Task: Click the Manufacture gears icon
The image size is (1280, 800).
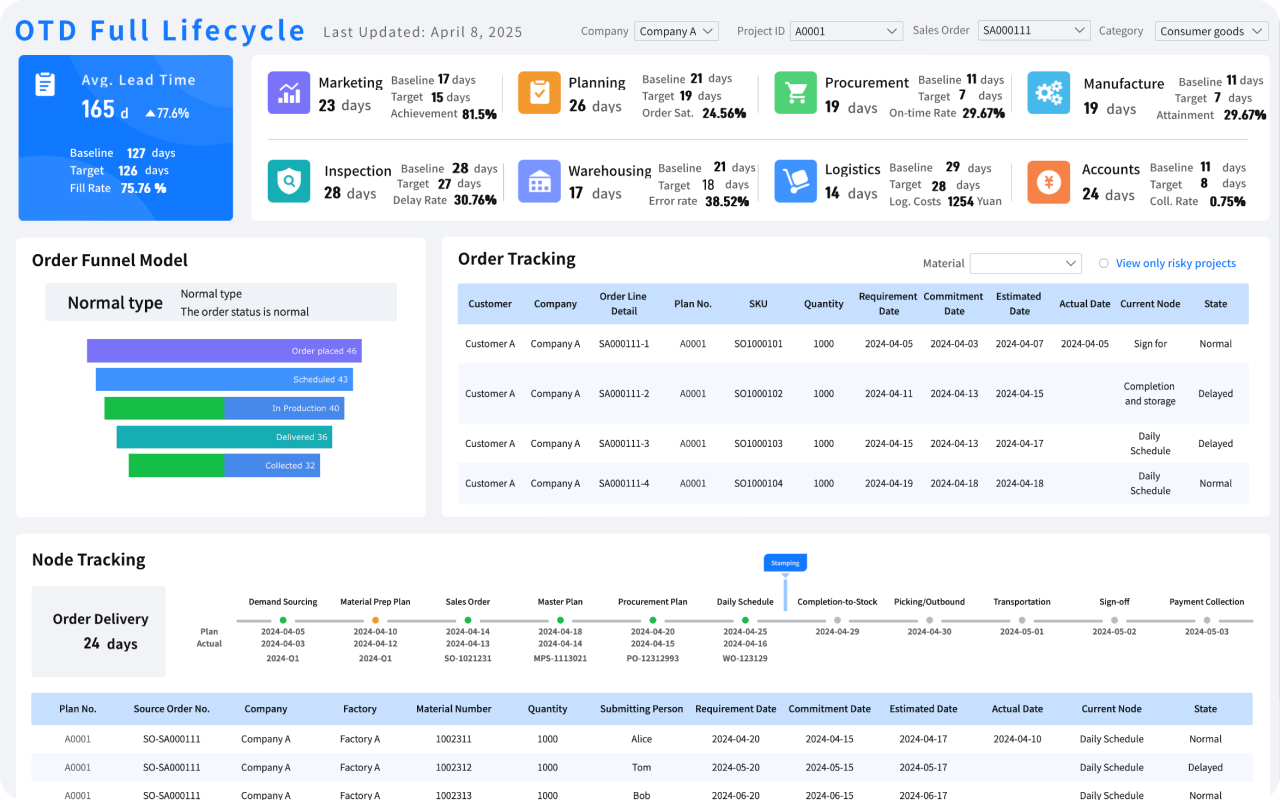Action: 1048,93
